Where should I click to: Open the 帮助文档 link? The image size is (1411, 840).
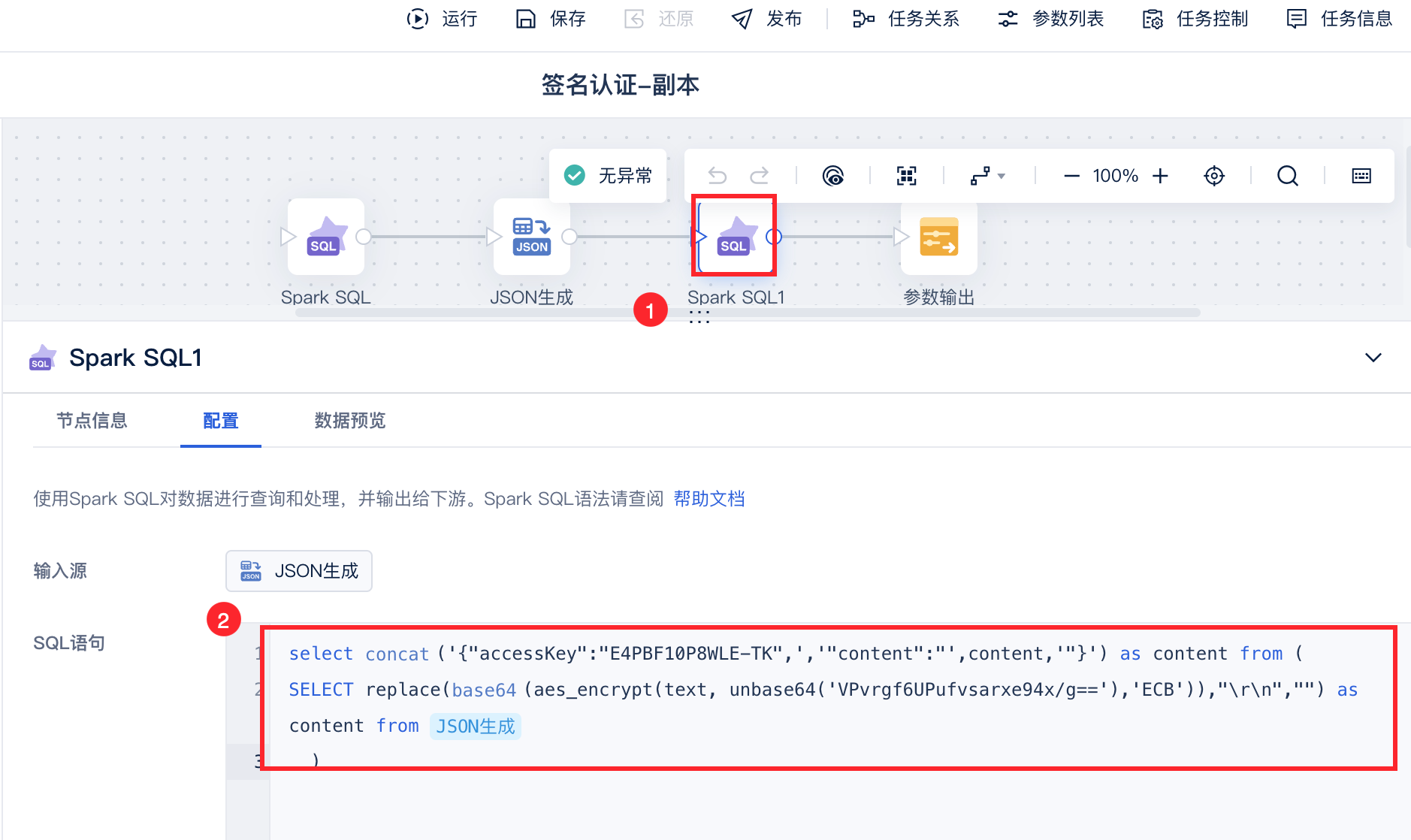(709, 499)
